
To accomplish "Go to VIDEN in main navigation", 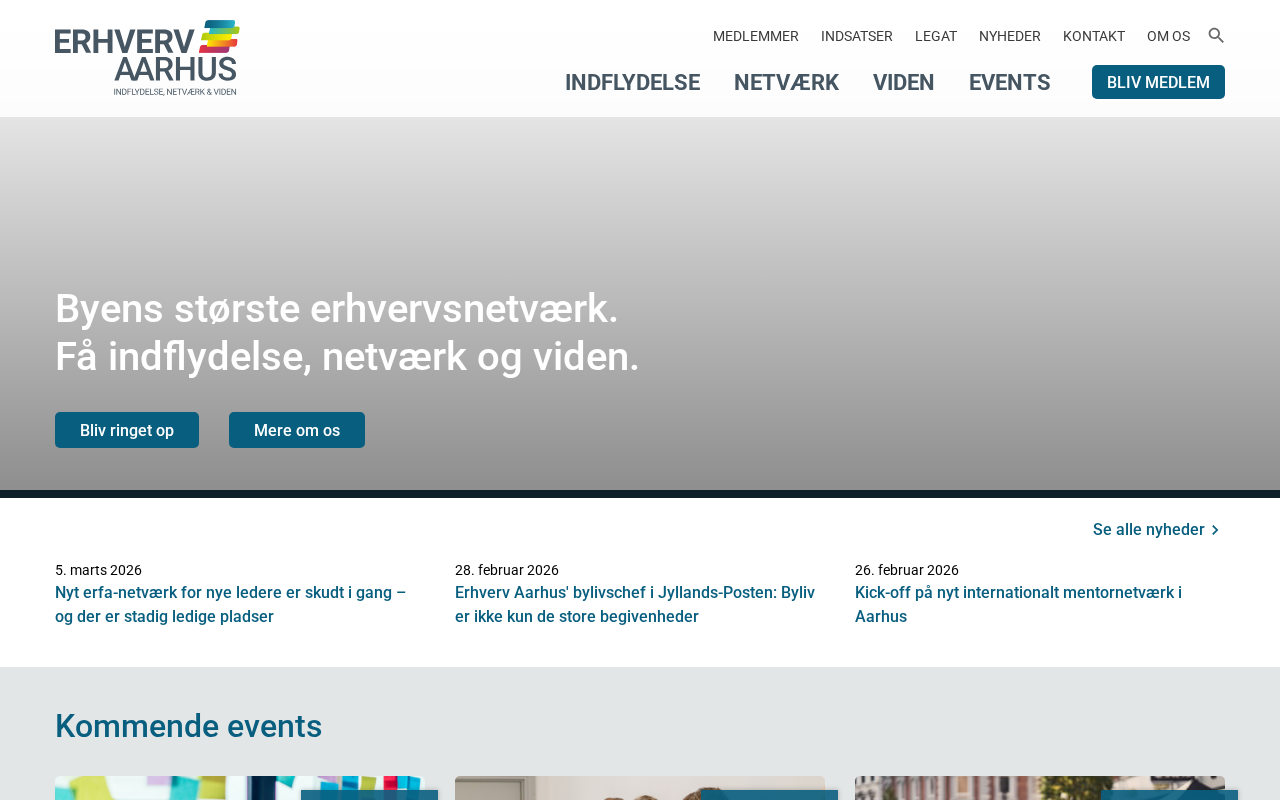I will (x=904, y=83).
